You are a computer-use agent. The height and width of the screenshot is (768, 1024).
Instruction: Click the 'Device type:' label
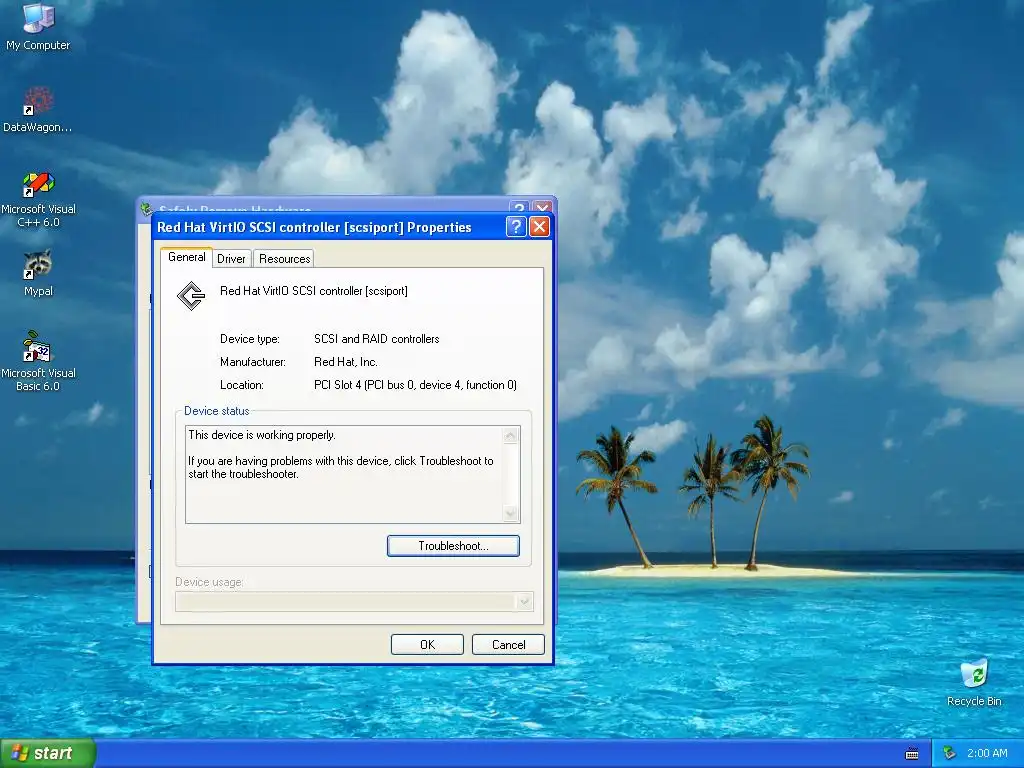(x=249, y=339)
